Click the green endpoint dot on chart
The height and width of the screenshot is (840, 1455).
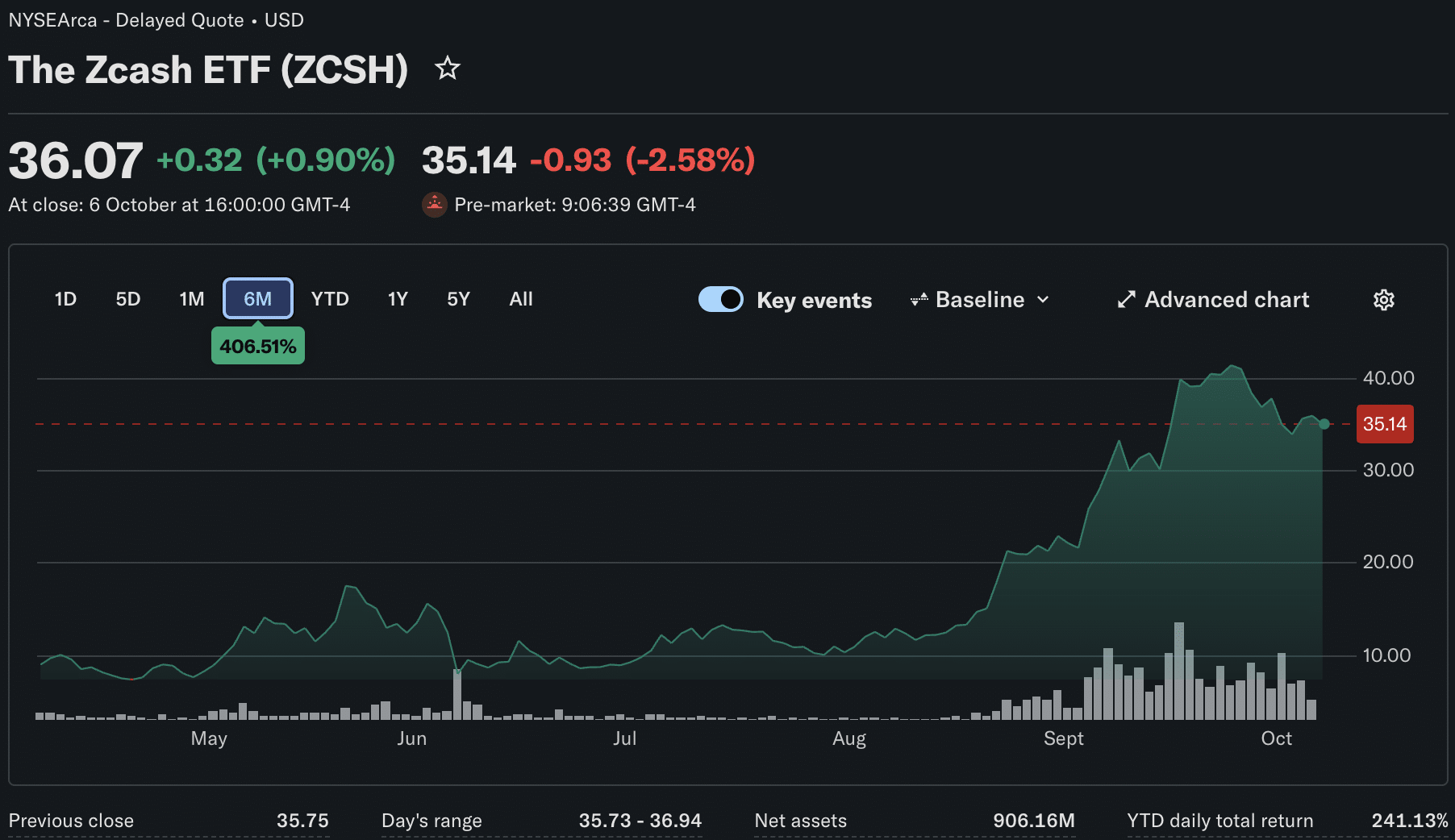click(x=1324, y=424)
